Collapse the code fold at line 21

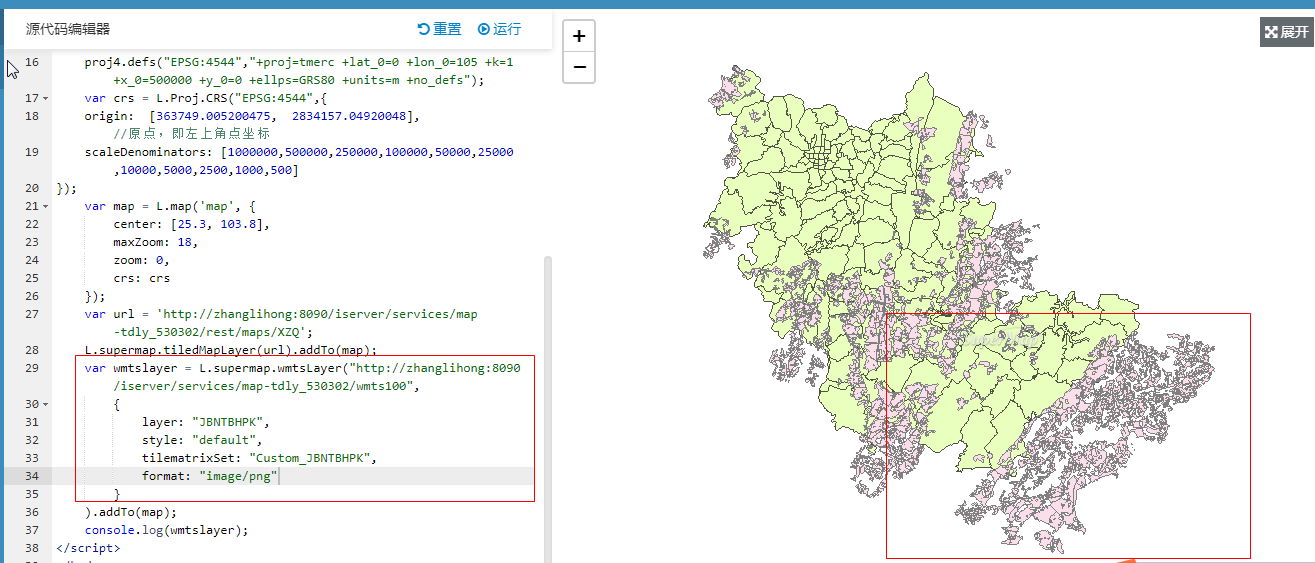pos(46,206)
